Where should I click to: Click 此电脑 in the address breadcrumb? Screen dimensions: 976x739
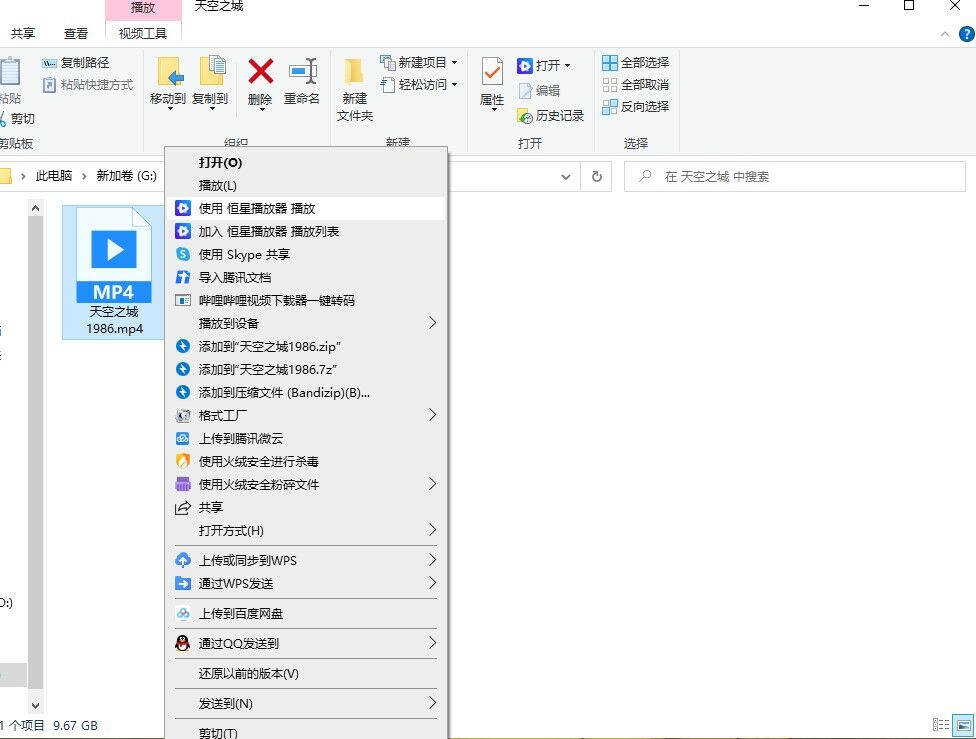point(54,176)
